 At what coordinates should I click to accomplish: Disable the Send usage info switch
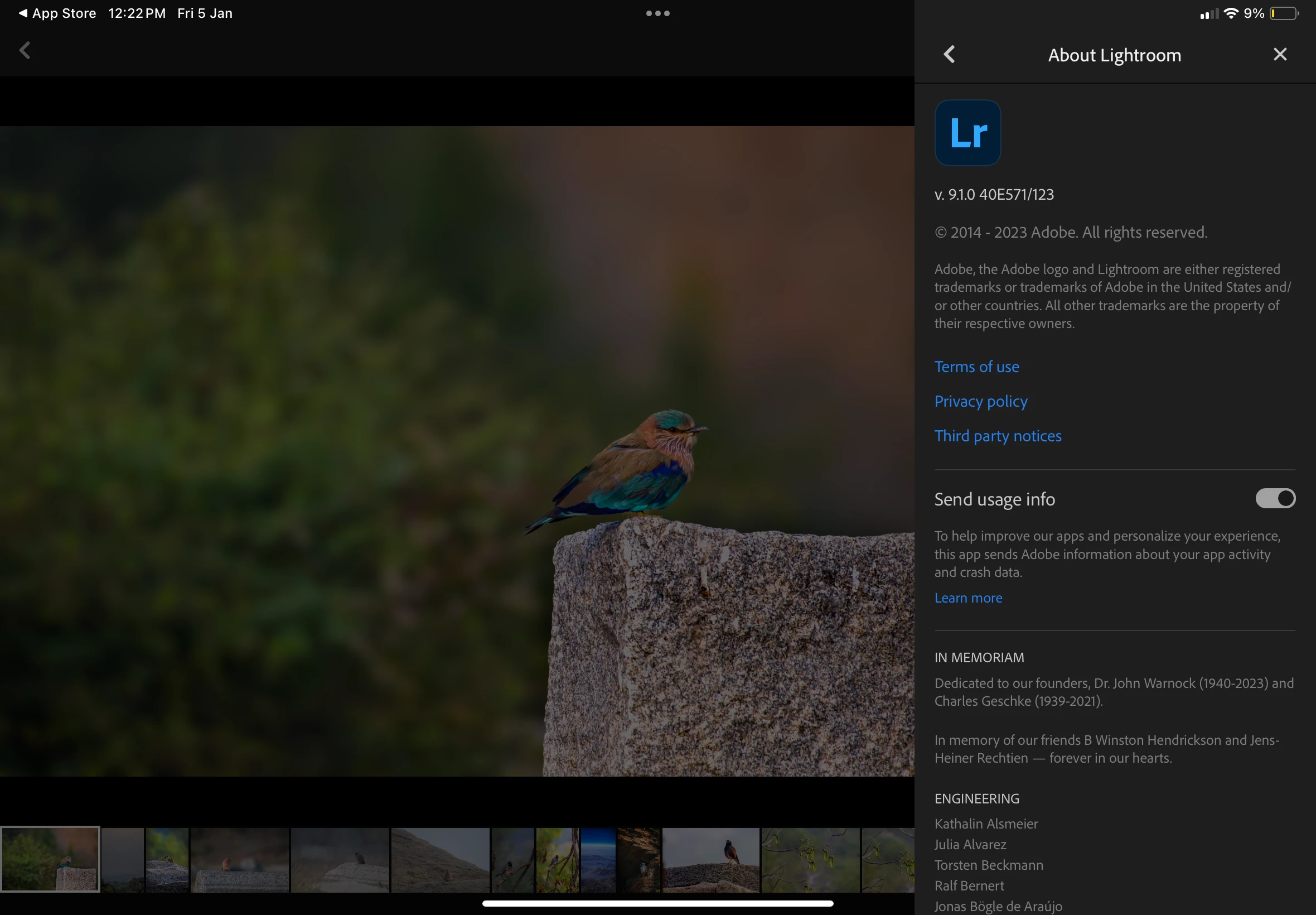point(1275,498)
